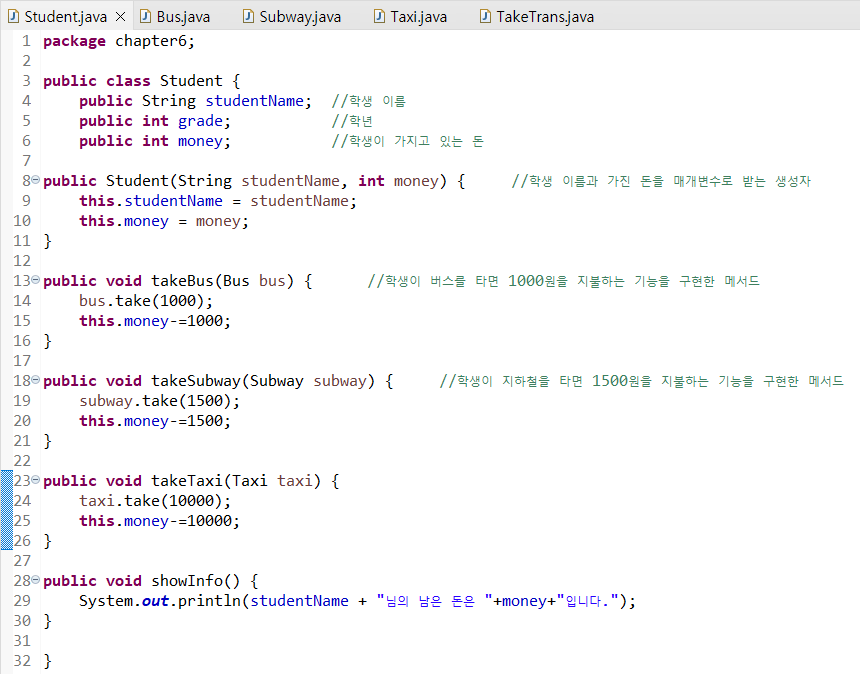860x674 pixels.
Task: Click parameter 'Taxi taxi' on line 23
Action: (272, 481)
